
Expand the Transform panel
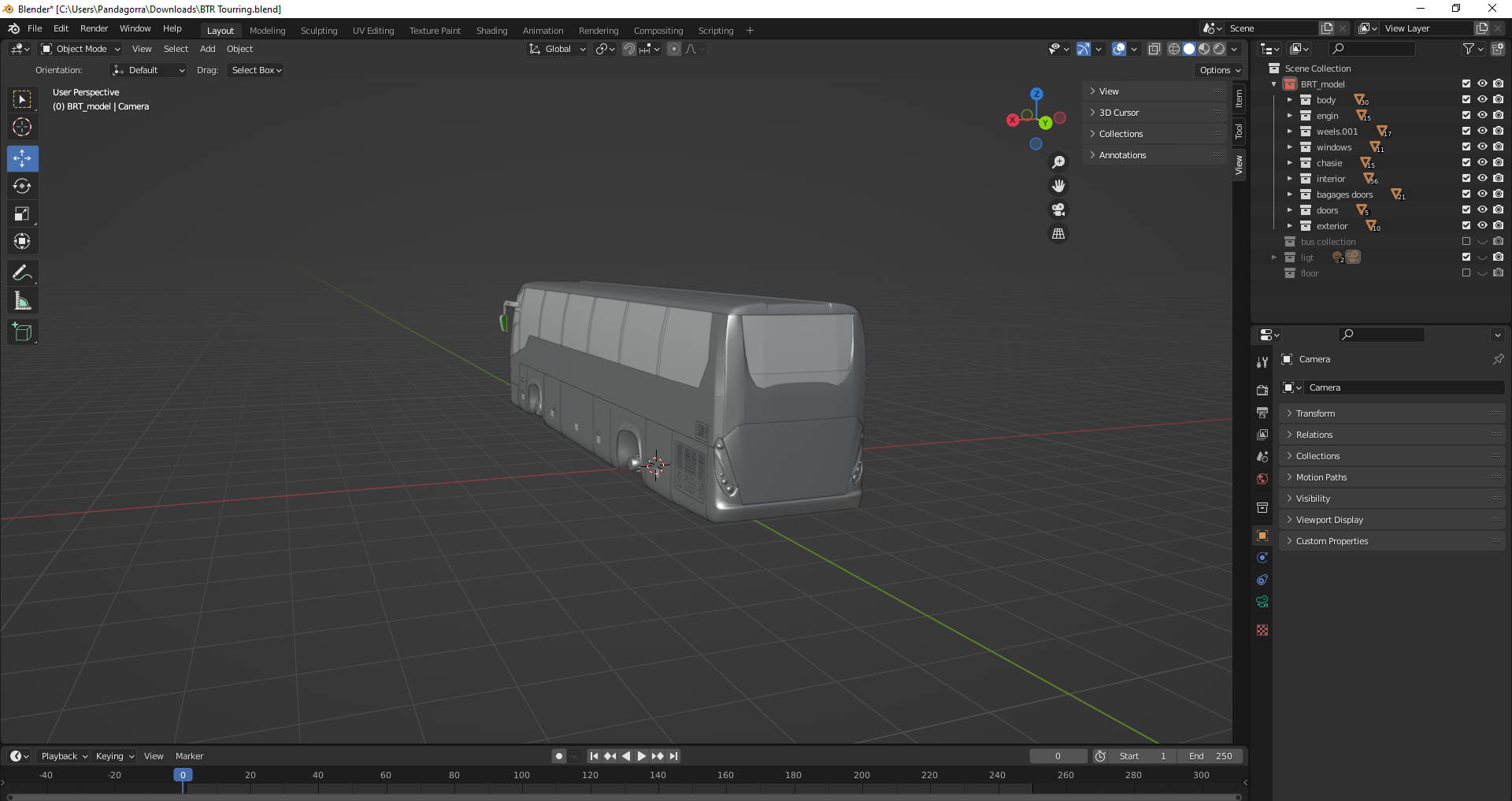1315,413
